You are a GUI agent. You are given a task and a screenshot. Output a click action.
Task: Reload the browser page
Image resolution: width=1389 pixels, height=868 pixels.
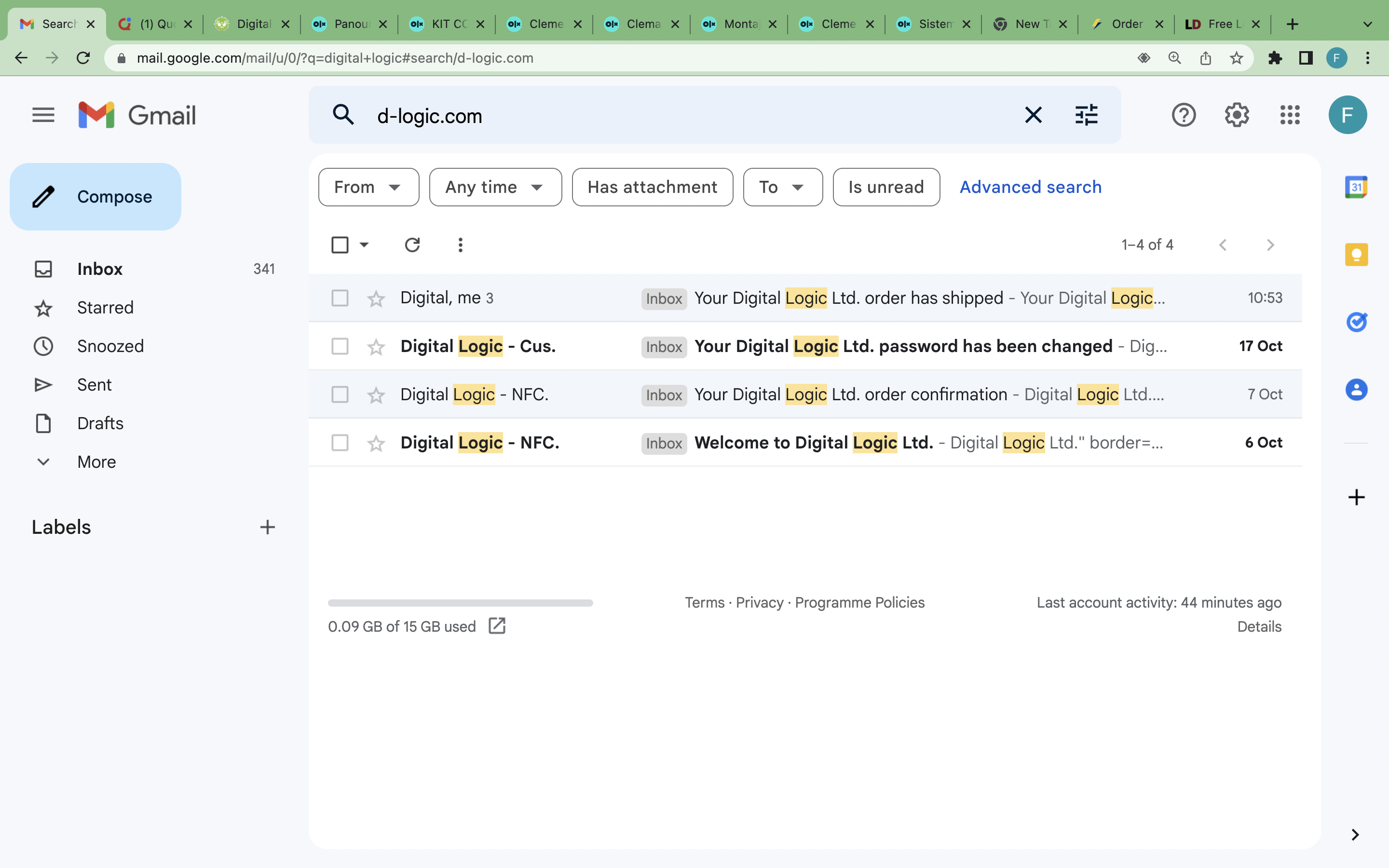point(83,58)
